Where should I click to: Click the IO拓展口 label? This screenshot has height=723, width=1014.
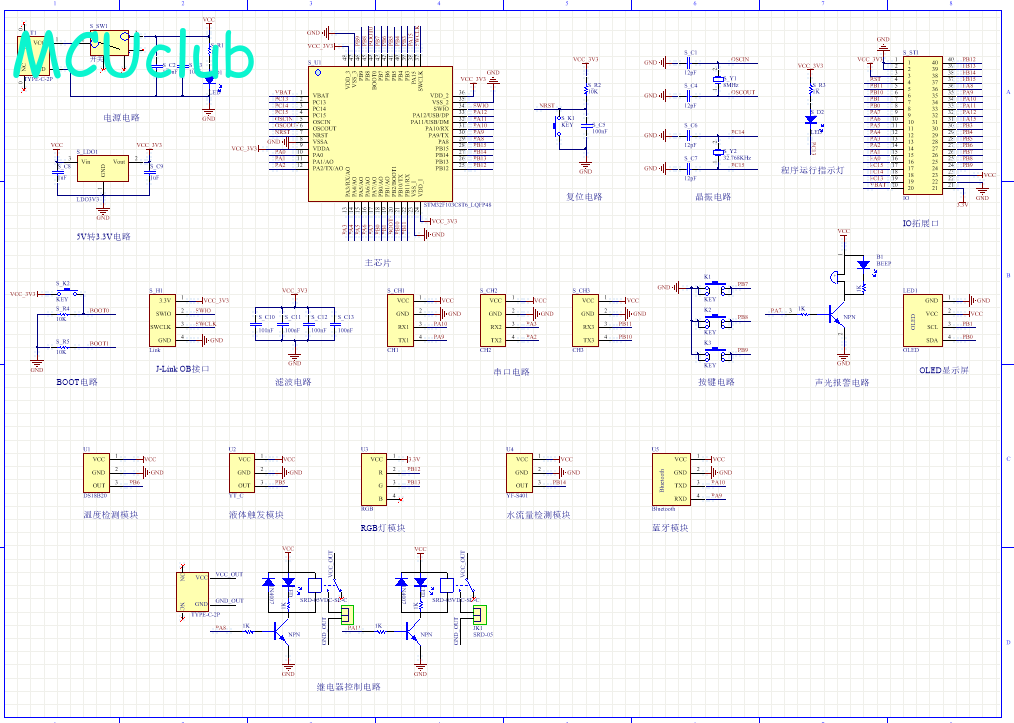coord(921,223)
